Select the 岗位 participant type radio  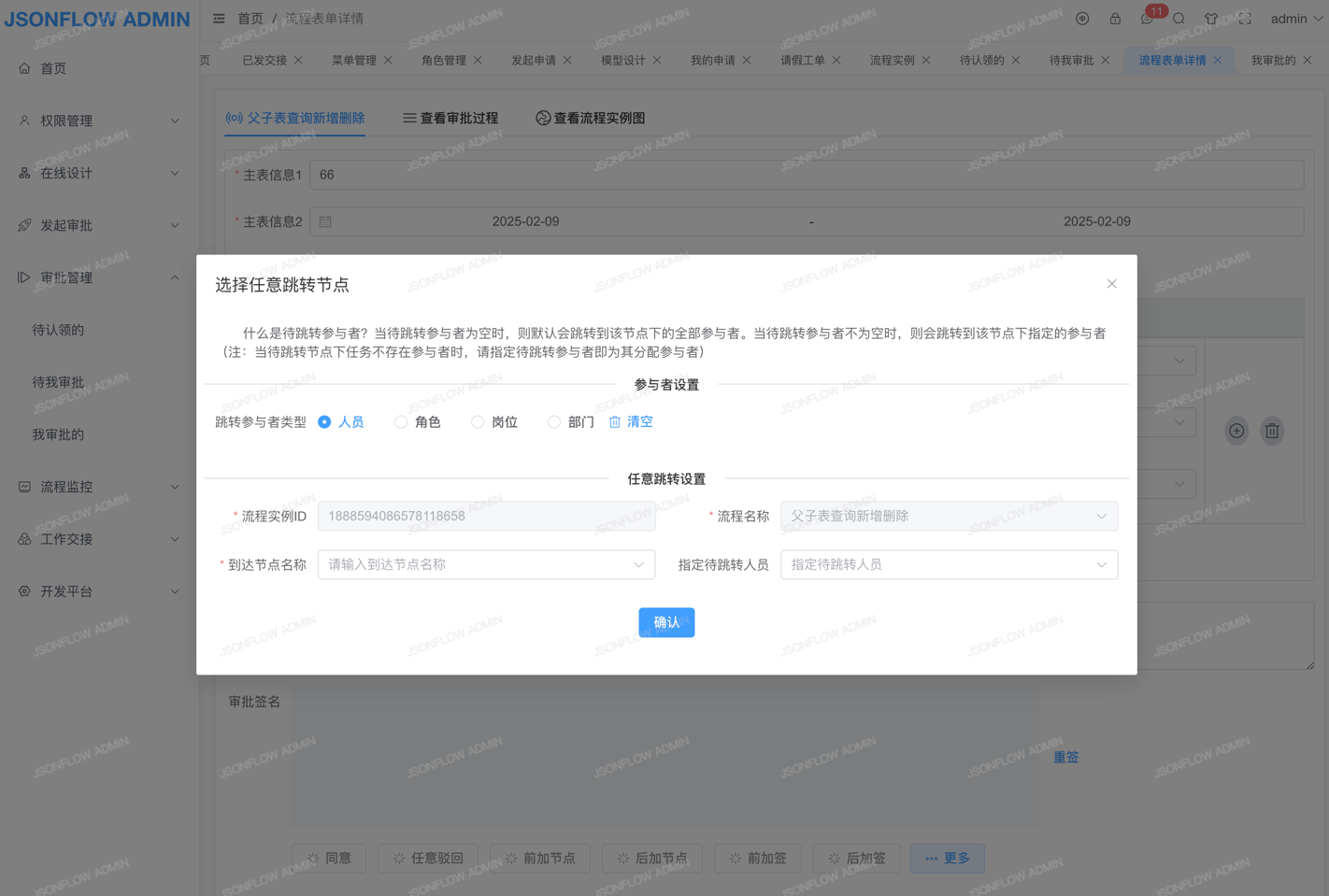pyautogui.click(x=478, y=422)
